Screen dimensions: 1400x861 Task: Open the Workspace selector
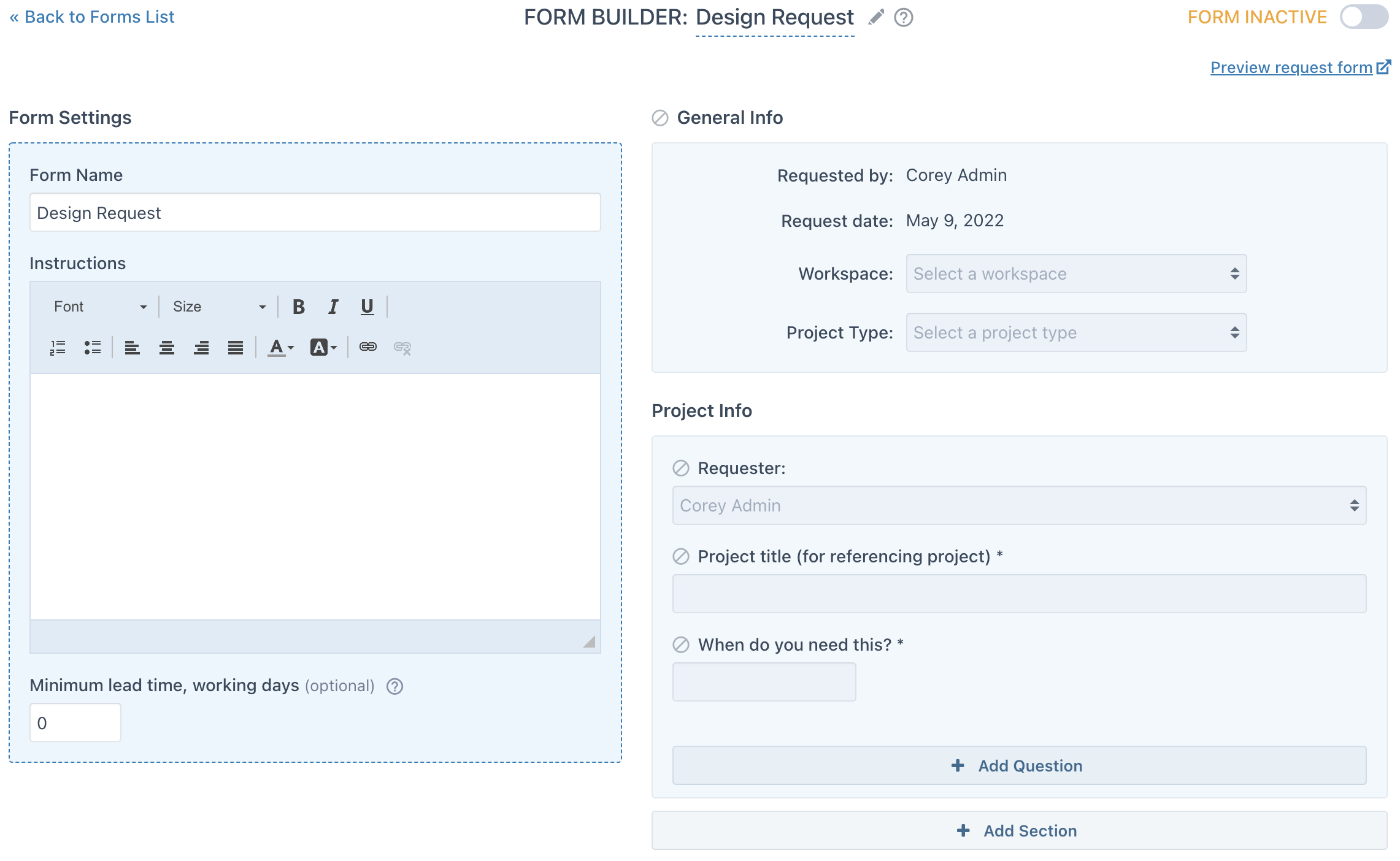(1075, 274)
